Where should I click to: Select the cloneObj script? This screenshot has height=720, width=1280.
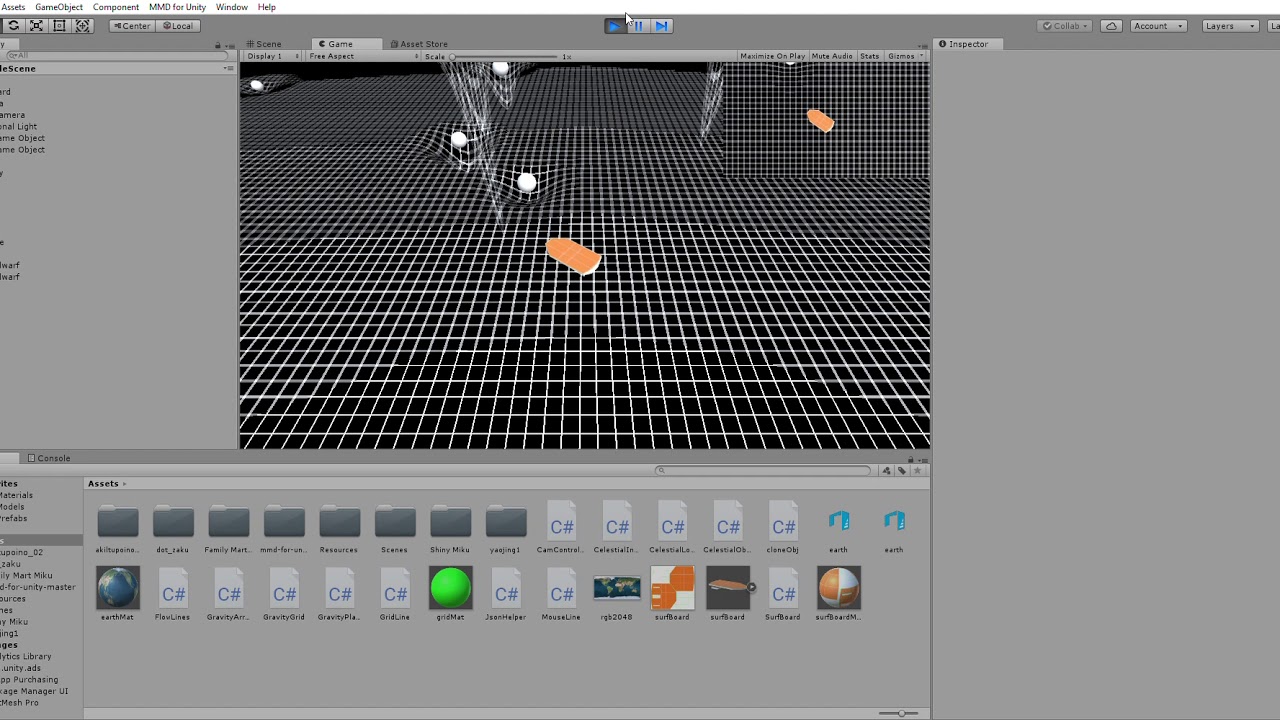(783, 529)
